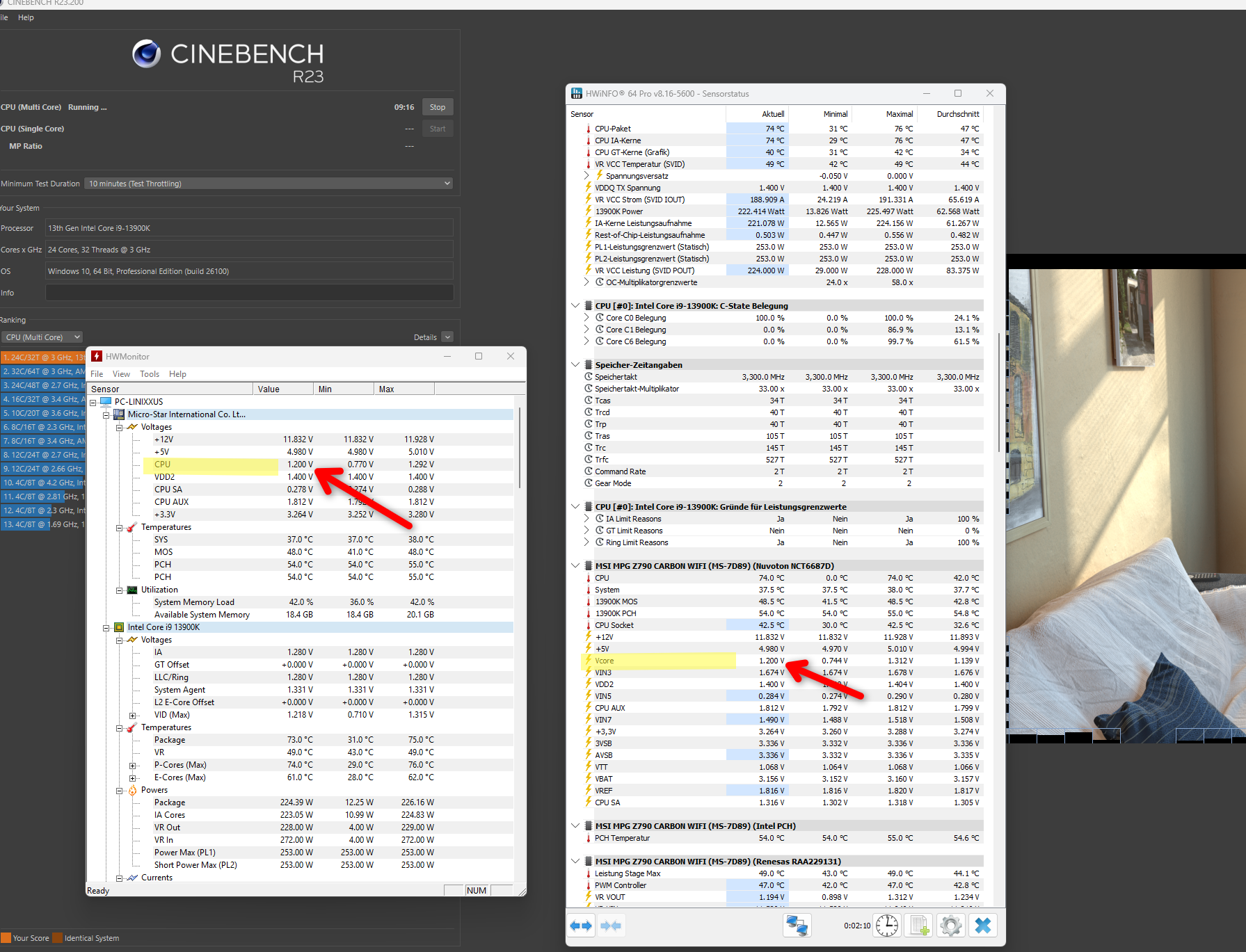
Task: Expand the Spannungsversatz row in HWiNFO
Action: 587,176
